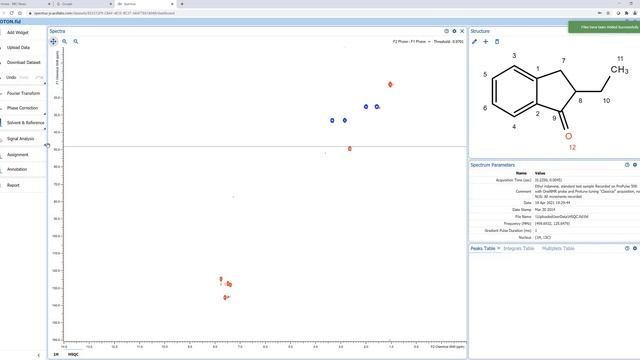The image size is (640, 360).
Task: Click the Date Stamp value
Action: pos(545,210)
